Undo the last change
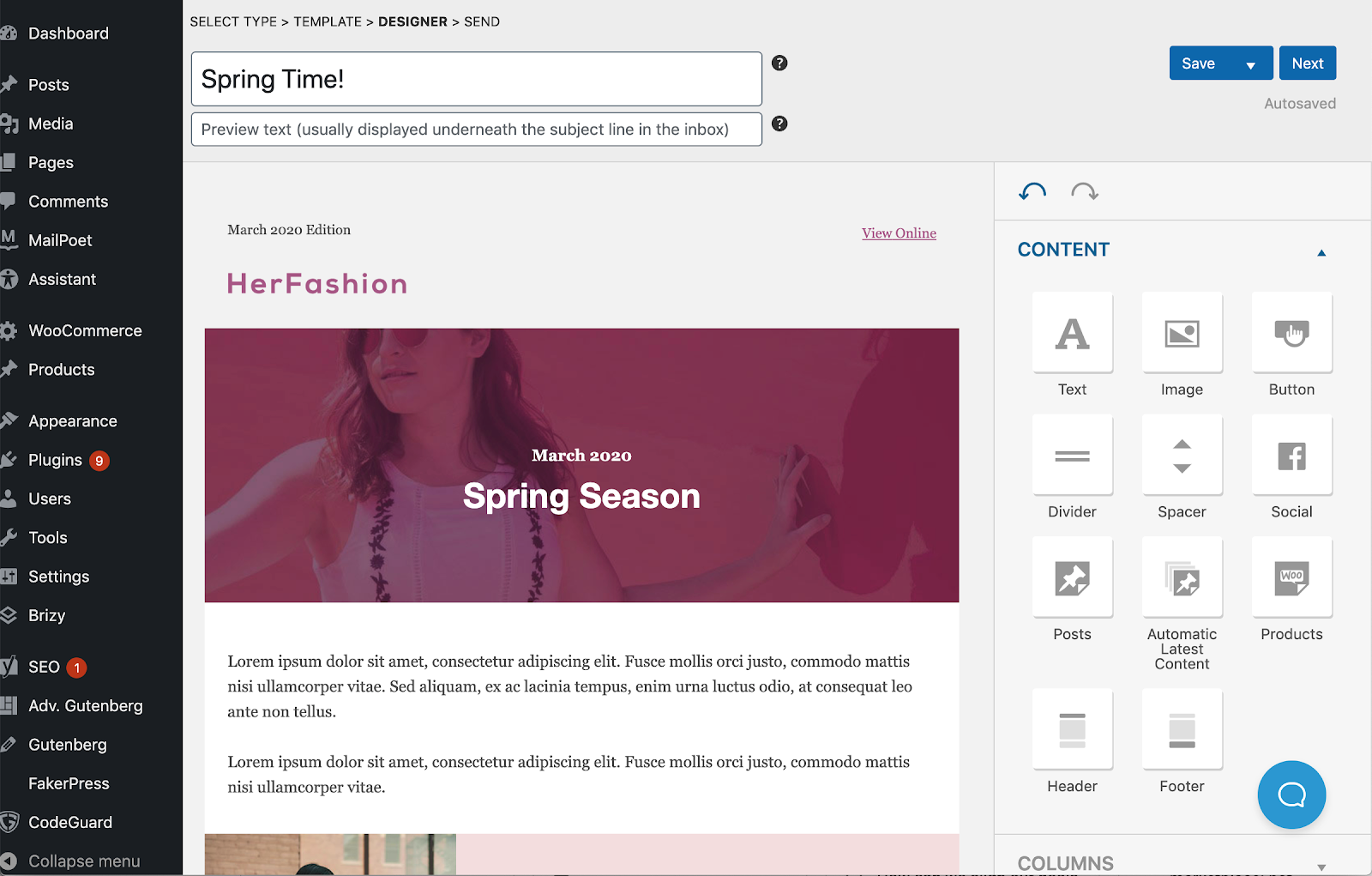Image resolution: width=1372 pixels, height=876 pixels. point(1032,191)
